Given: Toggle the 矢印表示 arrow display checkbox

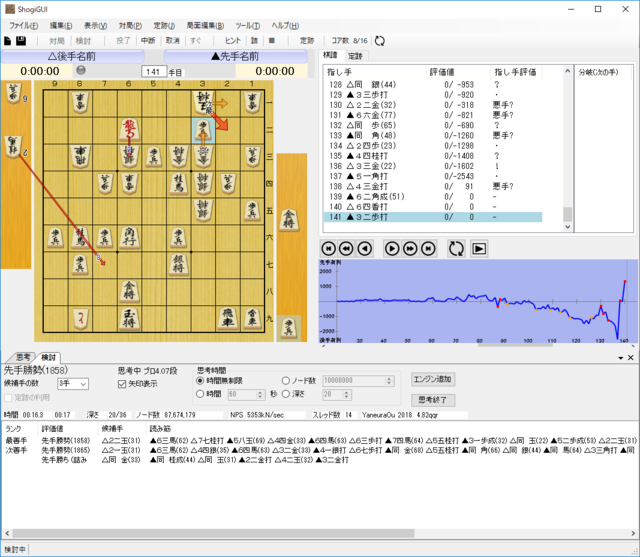Looking at the screenshot, I should [122, 384].
